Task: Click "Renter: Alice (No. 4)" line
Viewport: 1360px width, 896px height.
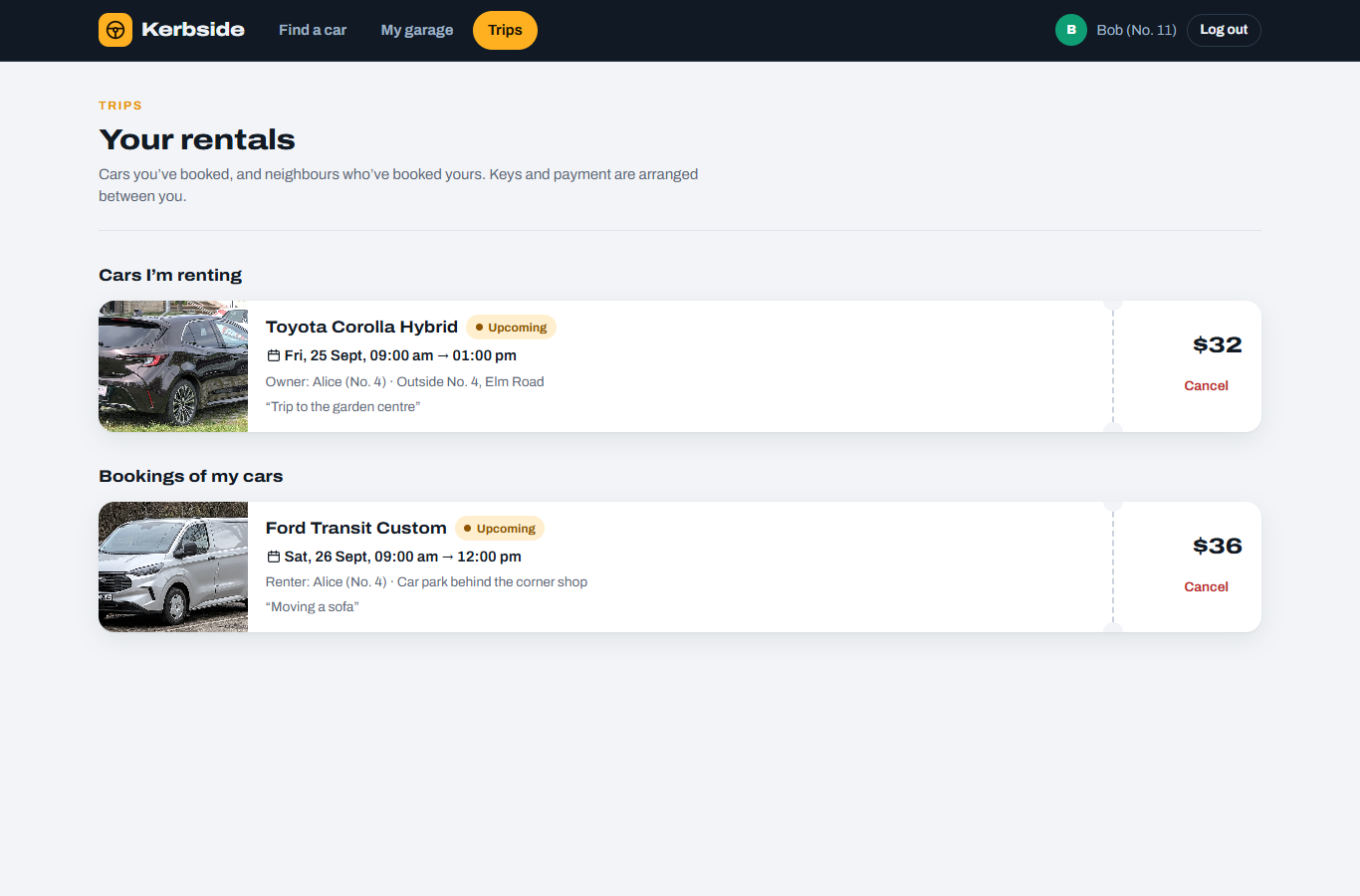Action: (426, 581)
